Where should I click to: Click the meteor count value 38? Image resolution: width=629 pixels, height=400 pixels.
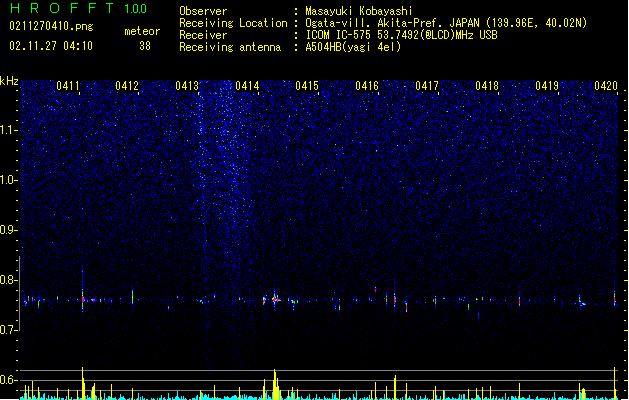click(x=145, y=46)
